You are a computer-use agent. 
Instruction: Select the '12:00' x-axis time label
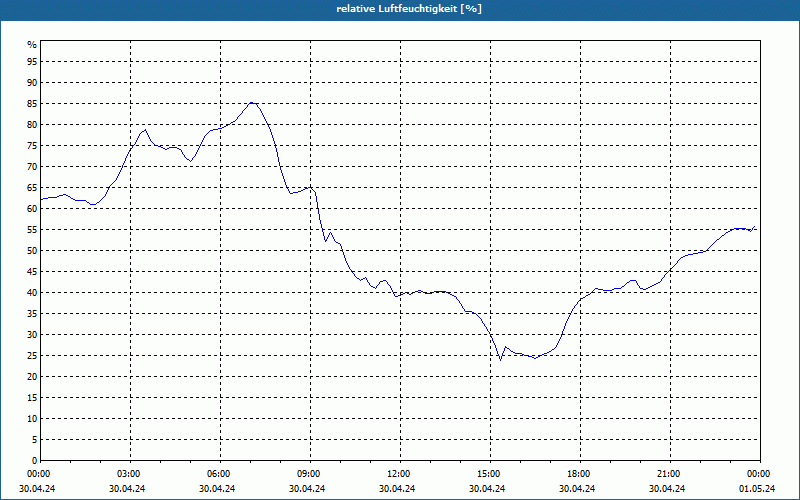pyautogui.click(x=398, y=474)
